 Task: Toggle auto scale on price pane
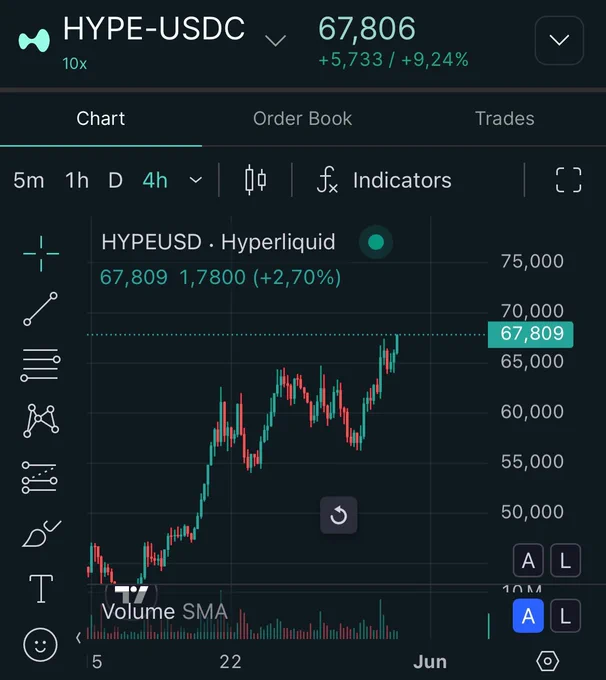tap(528, 560)
